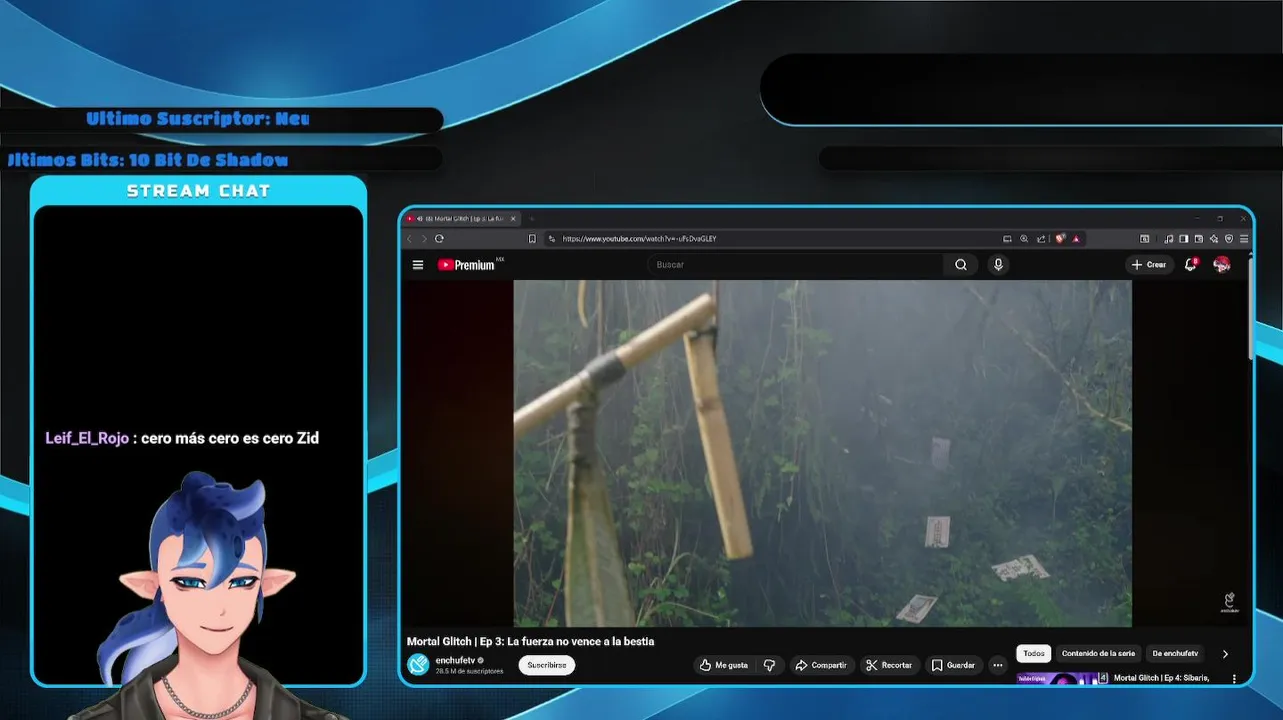Click the YouTube video player area
Image resolution: width=1283 pixels, height=720 pixels.
coord(822,453)
